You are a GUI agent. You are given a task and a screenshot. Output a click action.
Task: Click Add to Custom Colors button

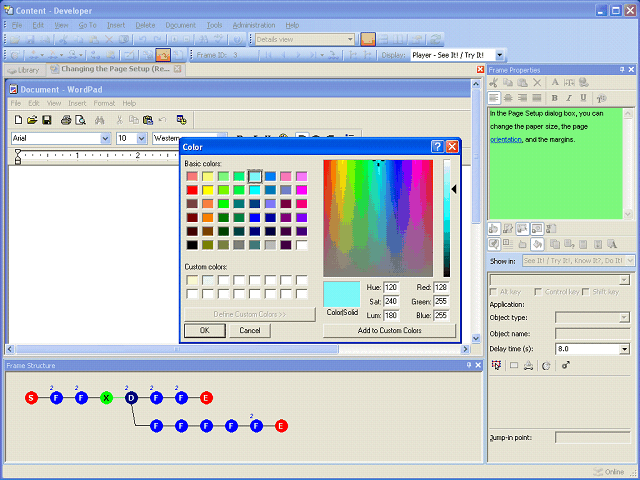click(x=389, y=330)
